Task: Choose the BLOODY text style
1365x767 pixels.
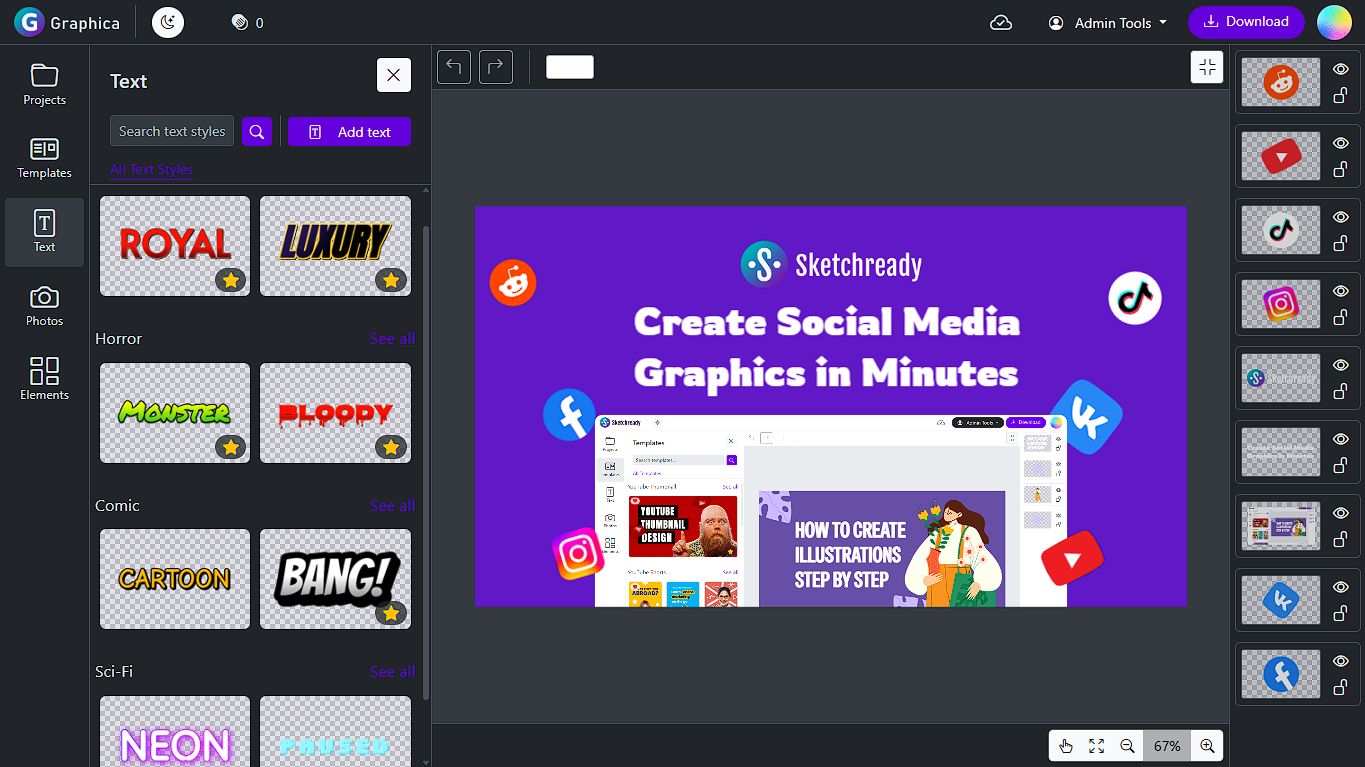Action: 335,412
